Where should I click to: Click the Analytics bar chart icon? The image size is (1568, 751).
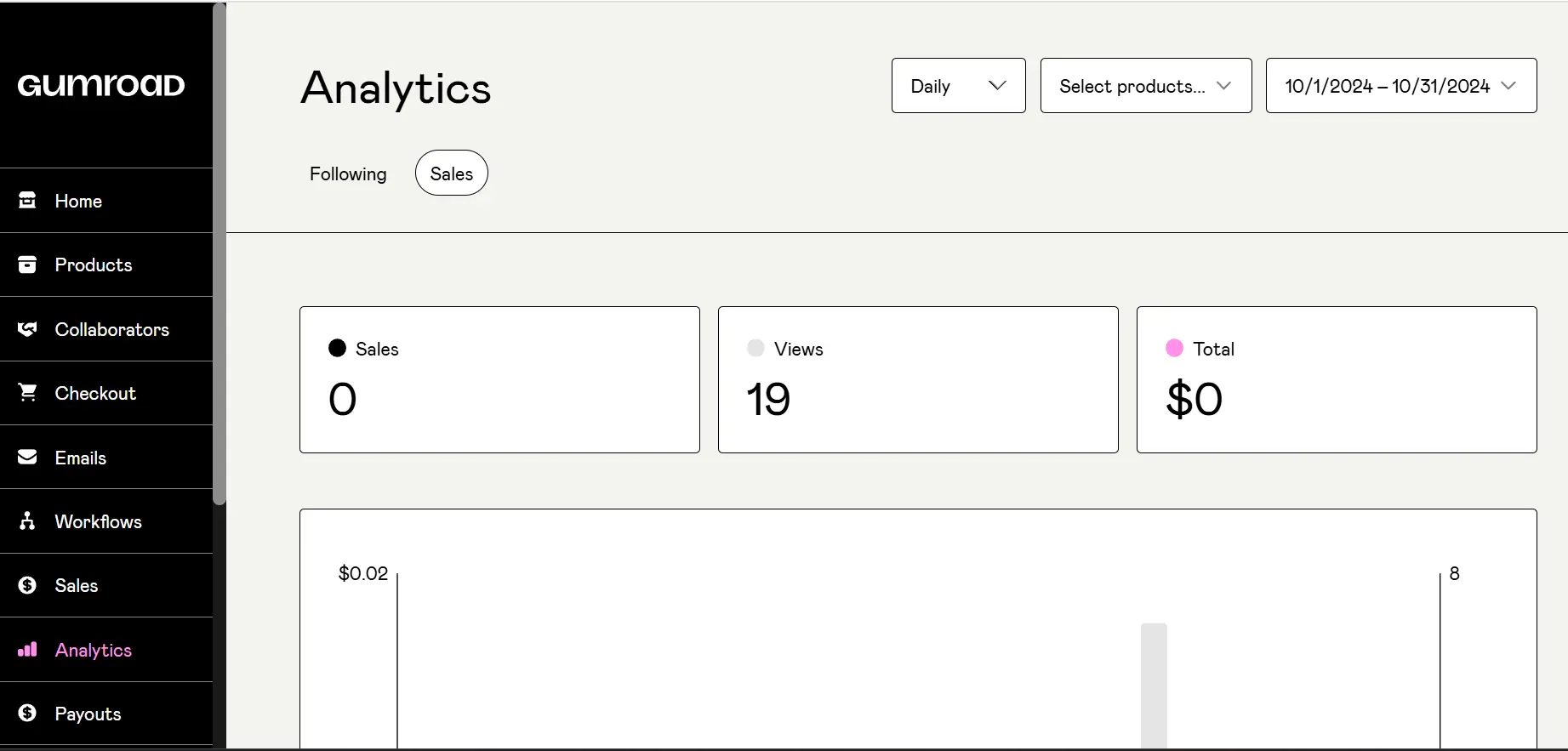[27, 650]
